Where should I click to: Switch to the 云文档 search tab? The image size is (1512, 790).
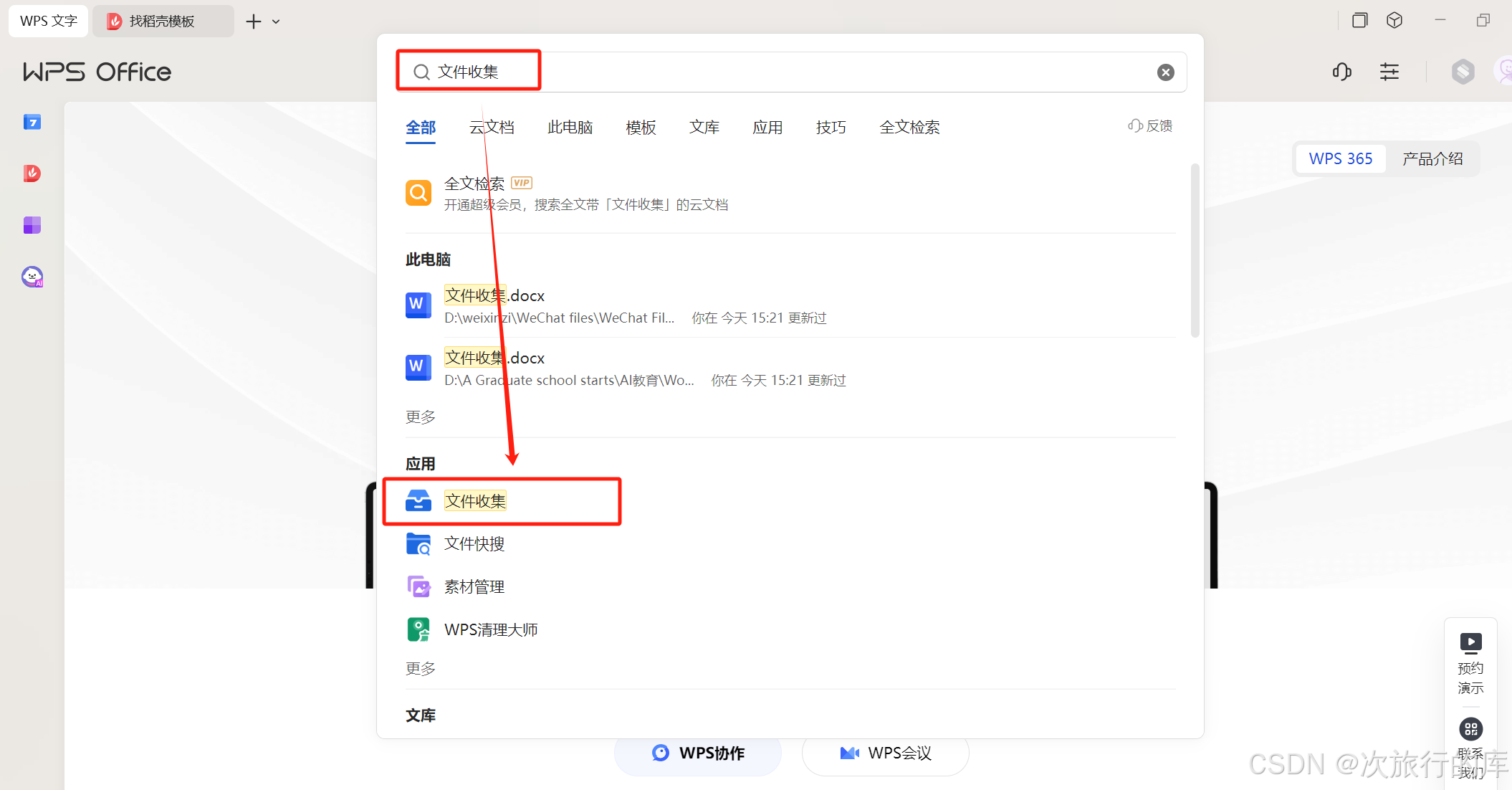click(492, 128)
